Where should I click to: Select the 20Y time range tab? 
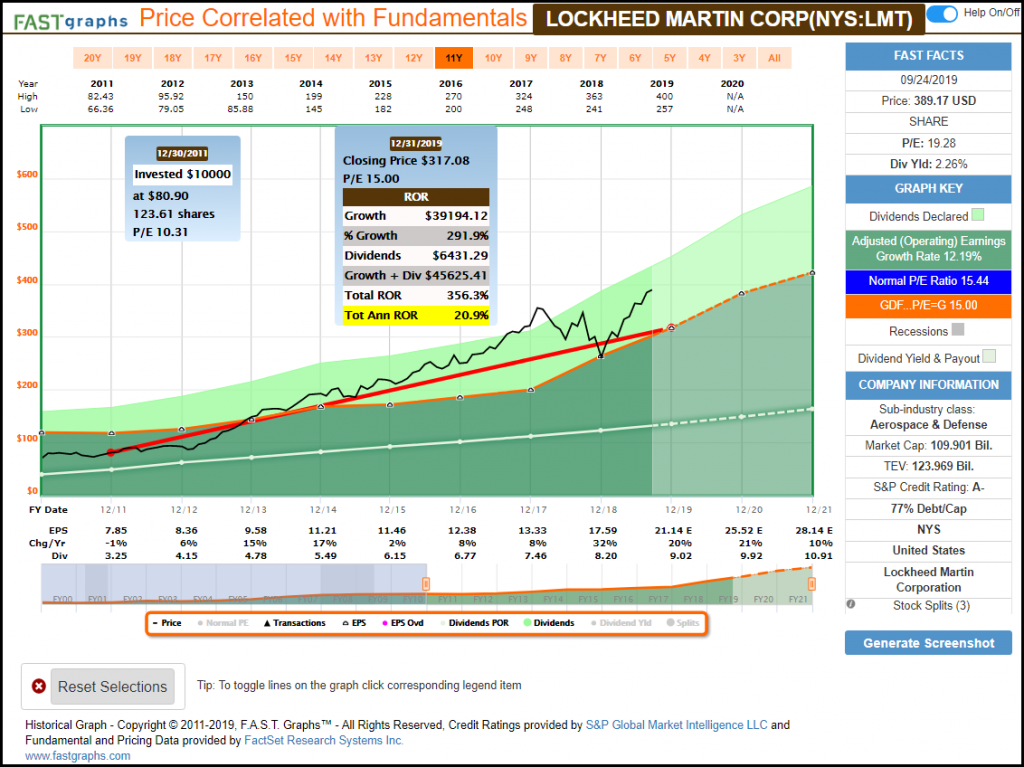coord(92,58)
